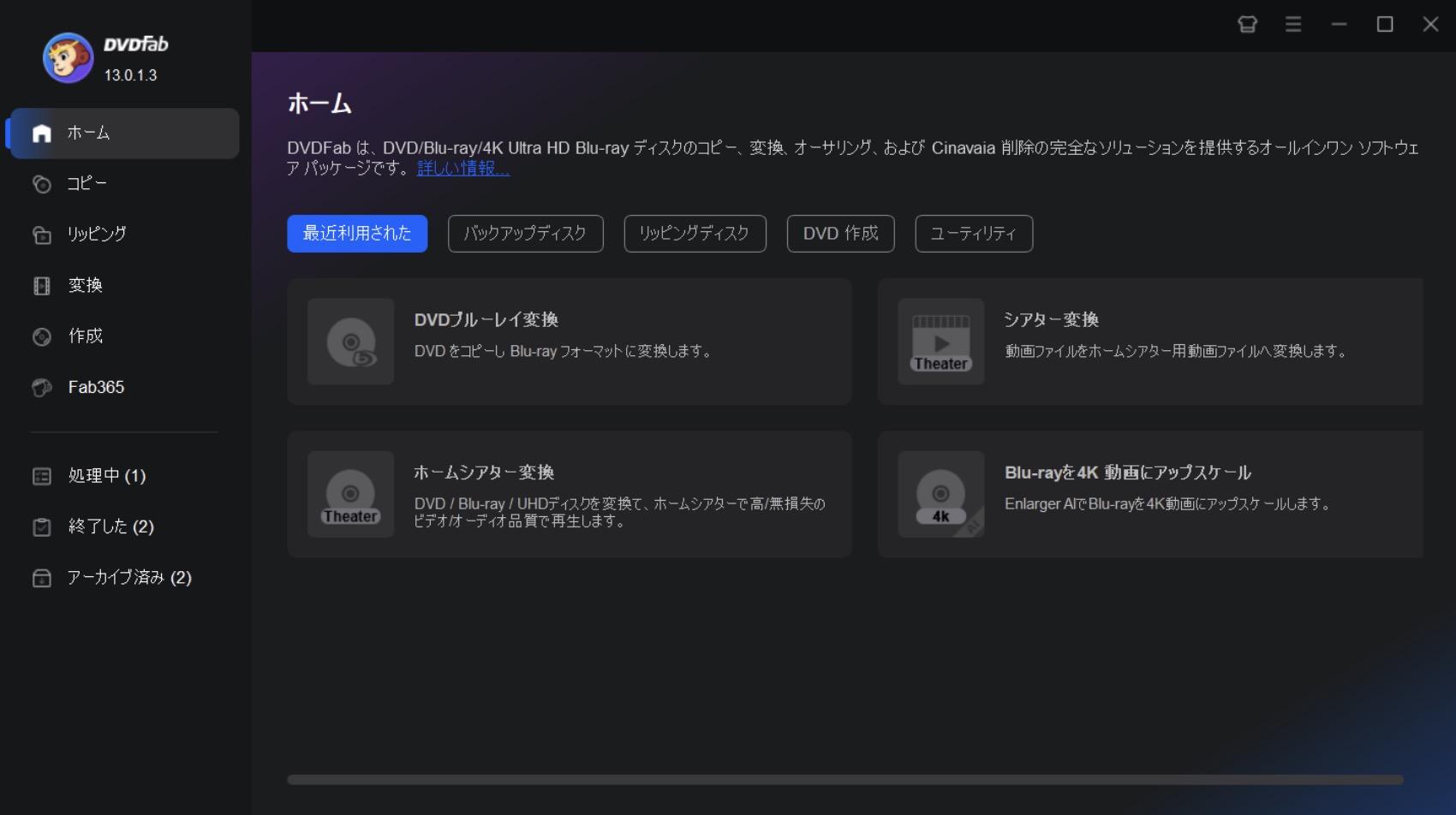Maximize the DVDFab window

coord(1385,24)
